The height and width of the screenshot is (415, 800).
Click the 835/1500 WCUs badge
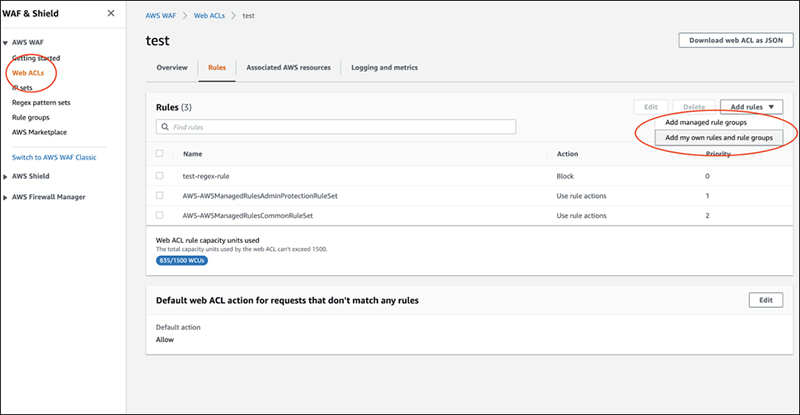[182, 260]
